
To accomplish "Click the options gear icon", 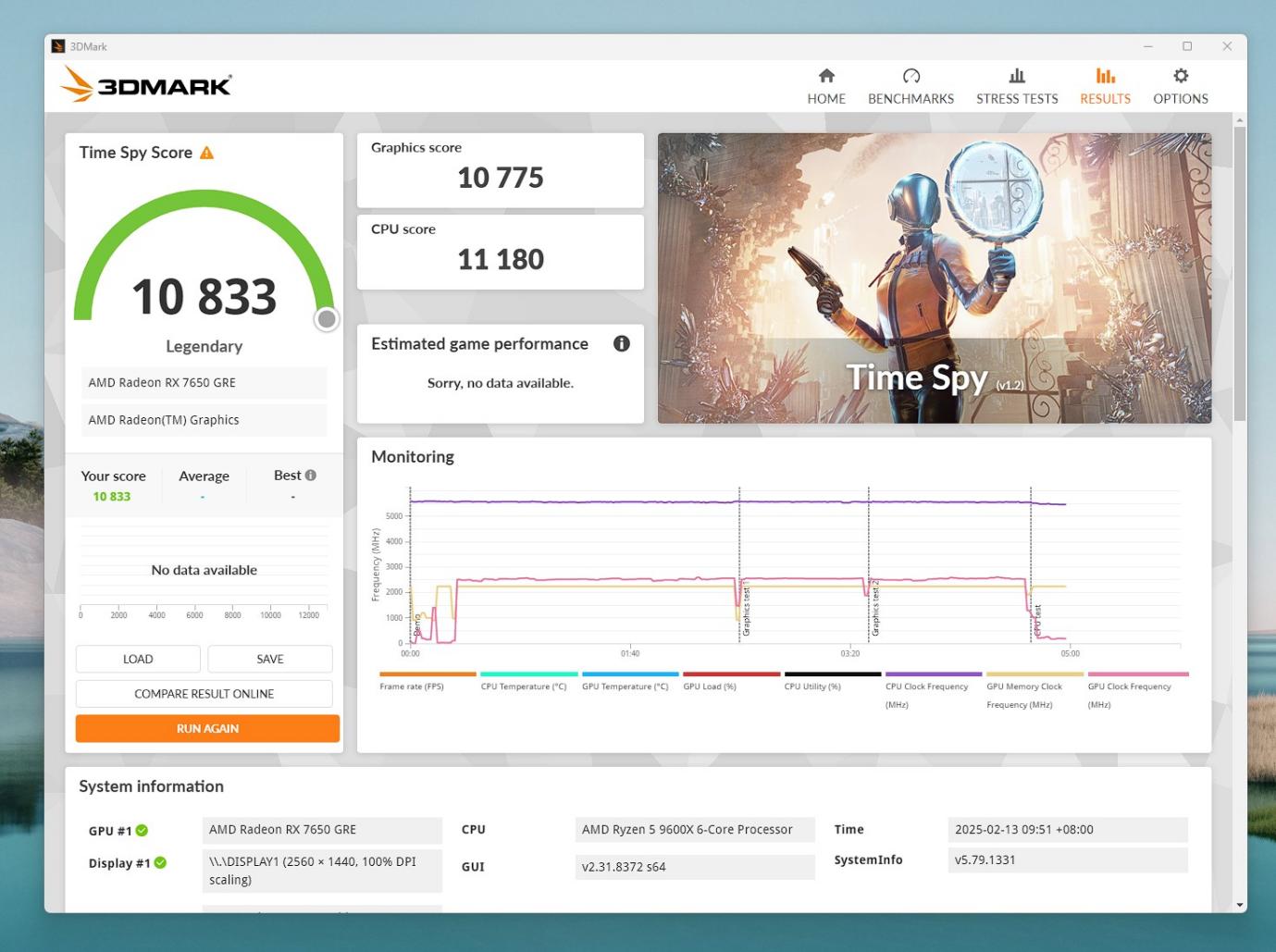I will [1181, 75].
